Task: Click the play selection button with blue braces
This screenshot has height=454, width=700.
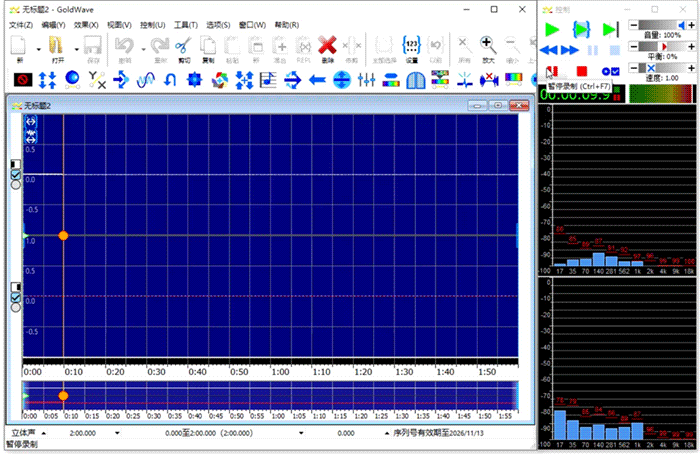Action: point(581,30)
